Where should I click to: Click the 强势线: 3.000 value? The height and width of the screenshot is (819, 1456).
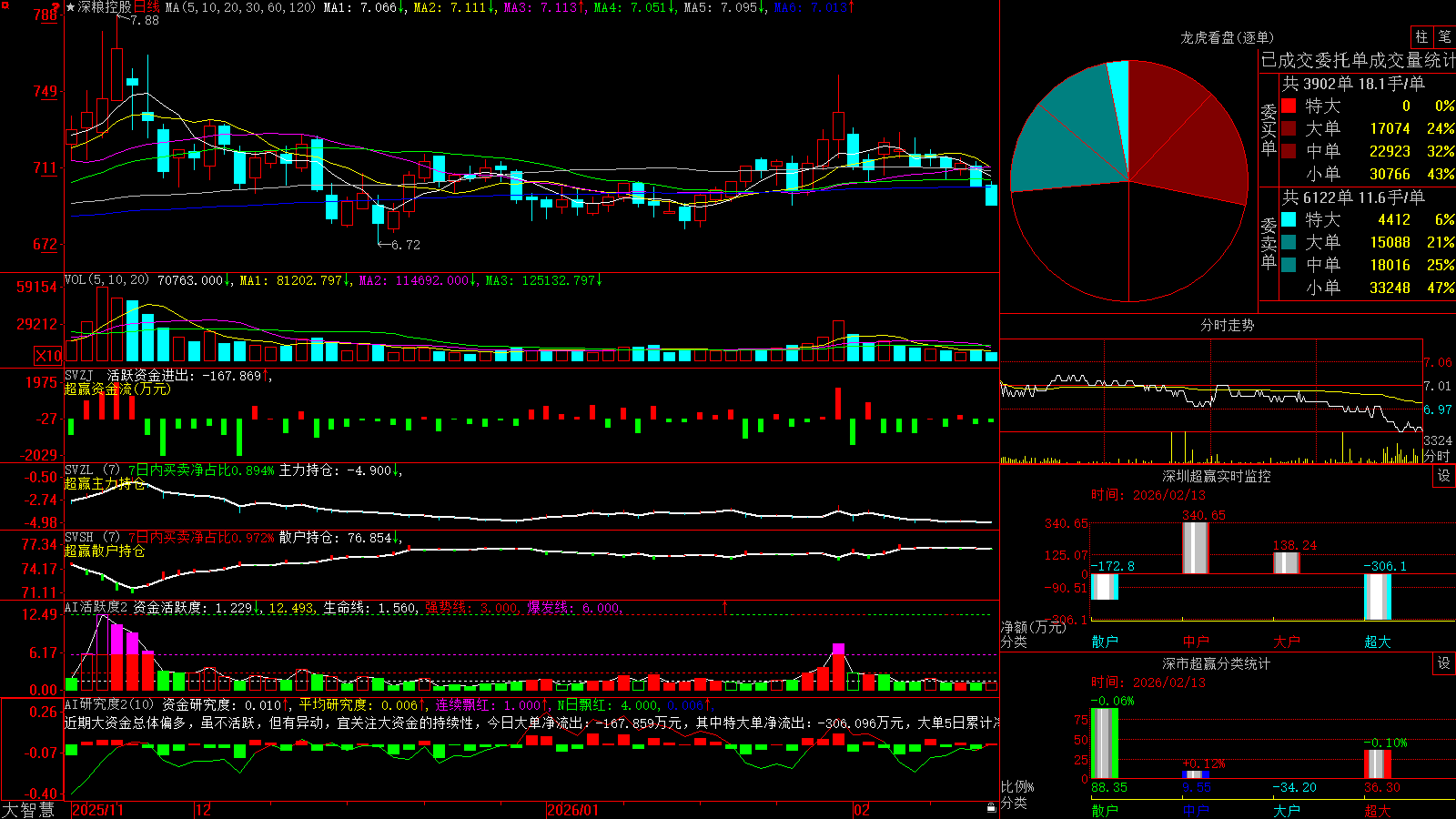473,608
